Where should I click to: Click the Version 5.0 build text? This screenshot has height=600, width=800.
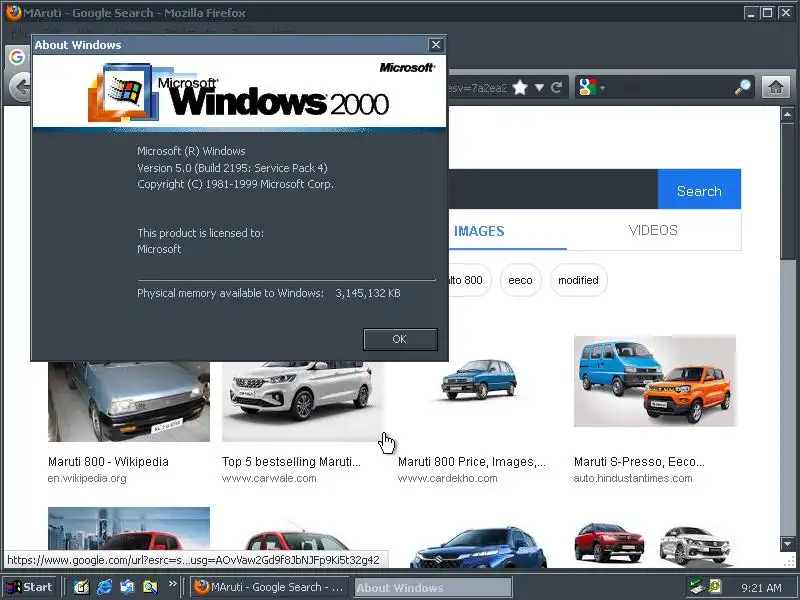[x=232, y=168]
